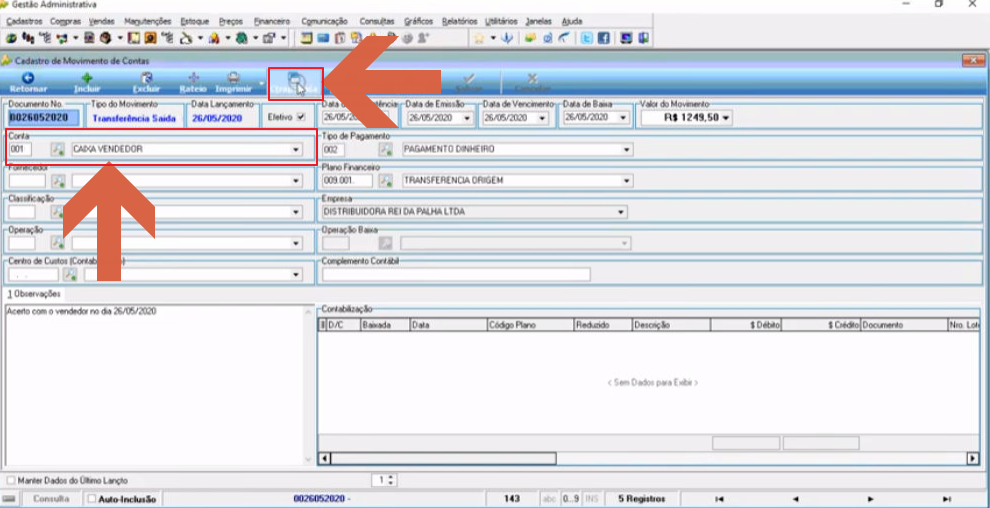The height and width of the screenshot is (508, 990).
Task: Expand the Empresa dropdown arrow
Action: tap(621, 212)
